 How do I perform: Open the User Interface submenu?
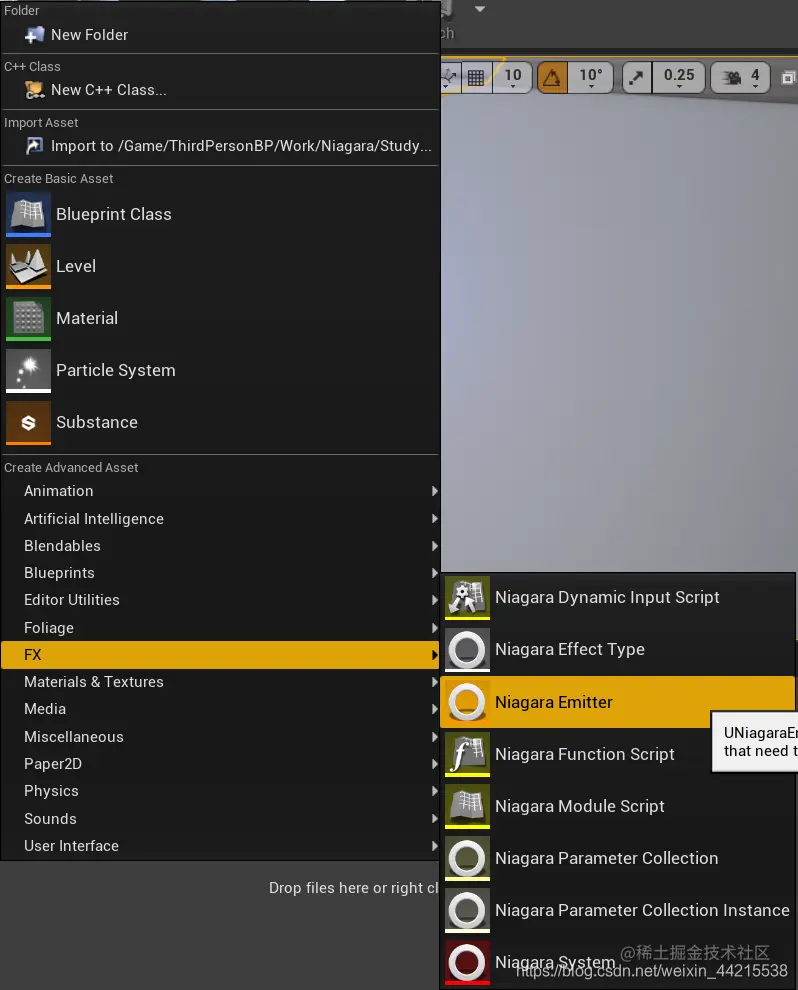point(220,846)
